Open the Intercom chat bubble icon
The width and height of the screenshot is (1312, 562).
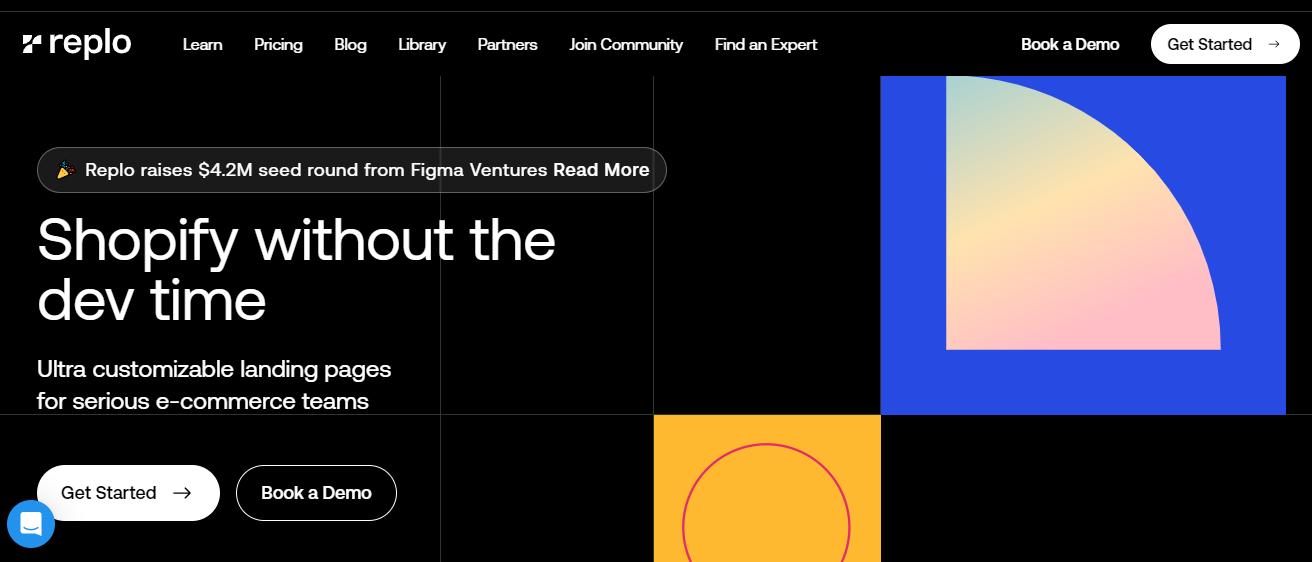[31, 524]
